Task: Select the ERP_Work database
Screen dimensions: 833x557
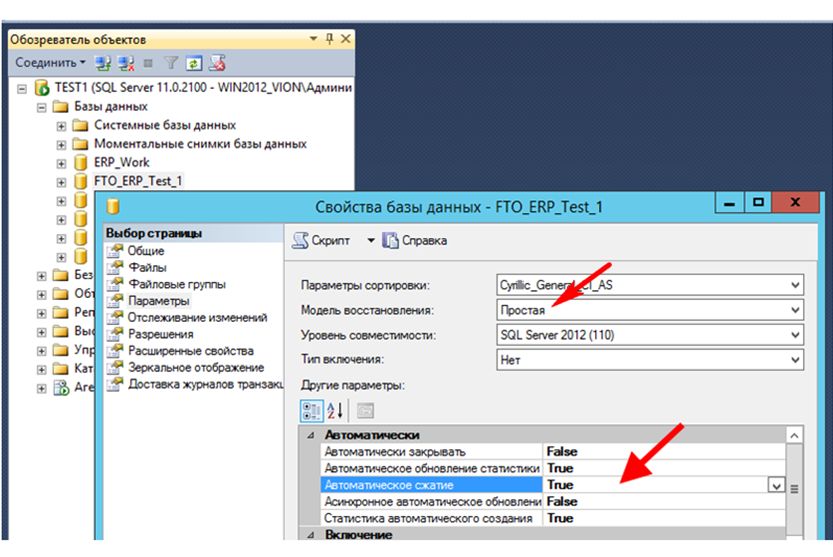Action: pos(122,163)
